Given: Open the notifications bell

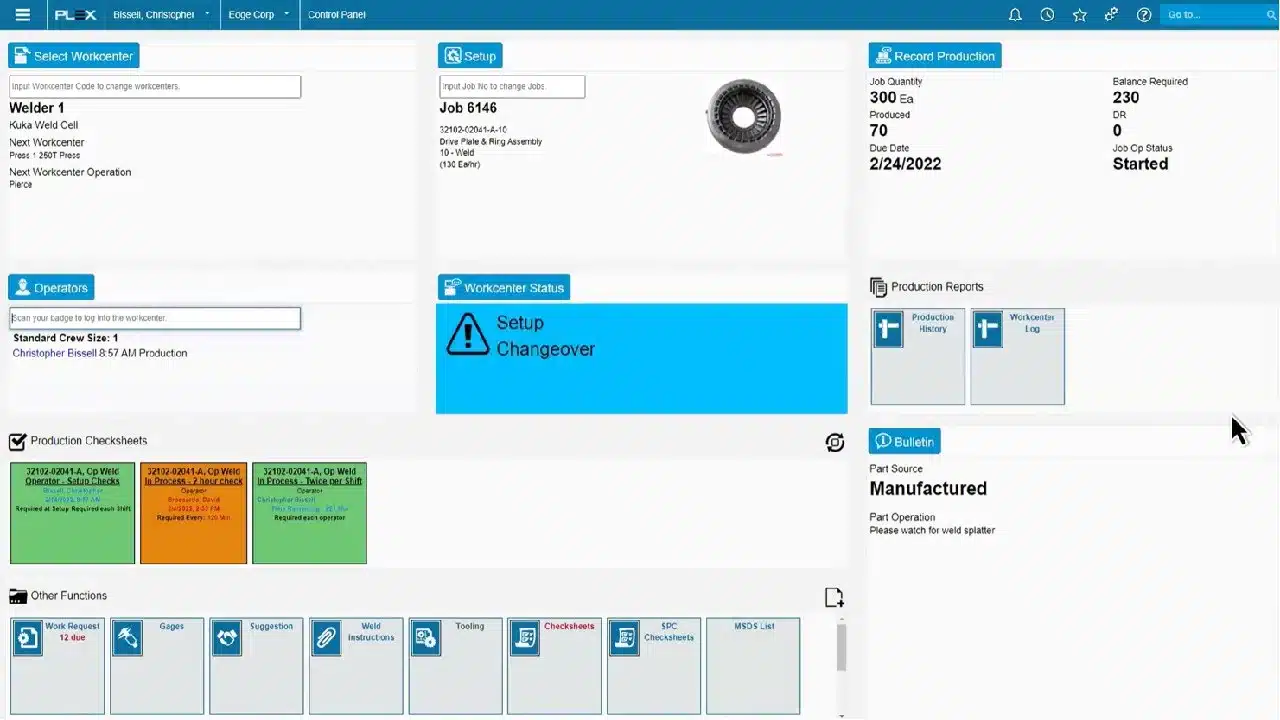Looking at the screenshot, I should 1015,15.
